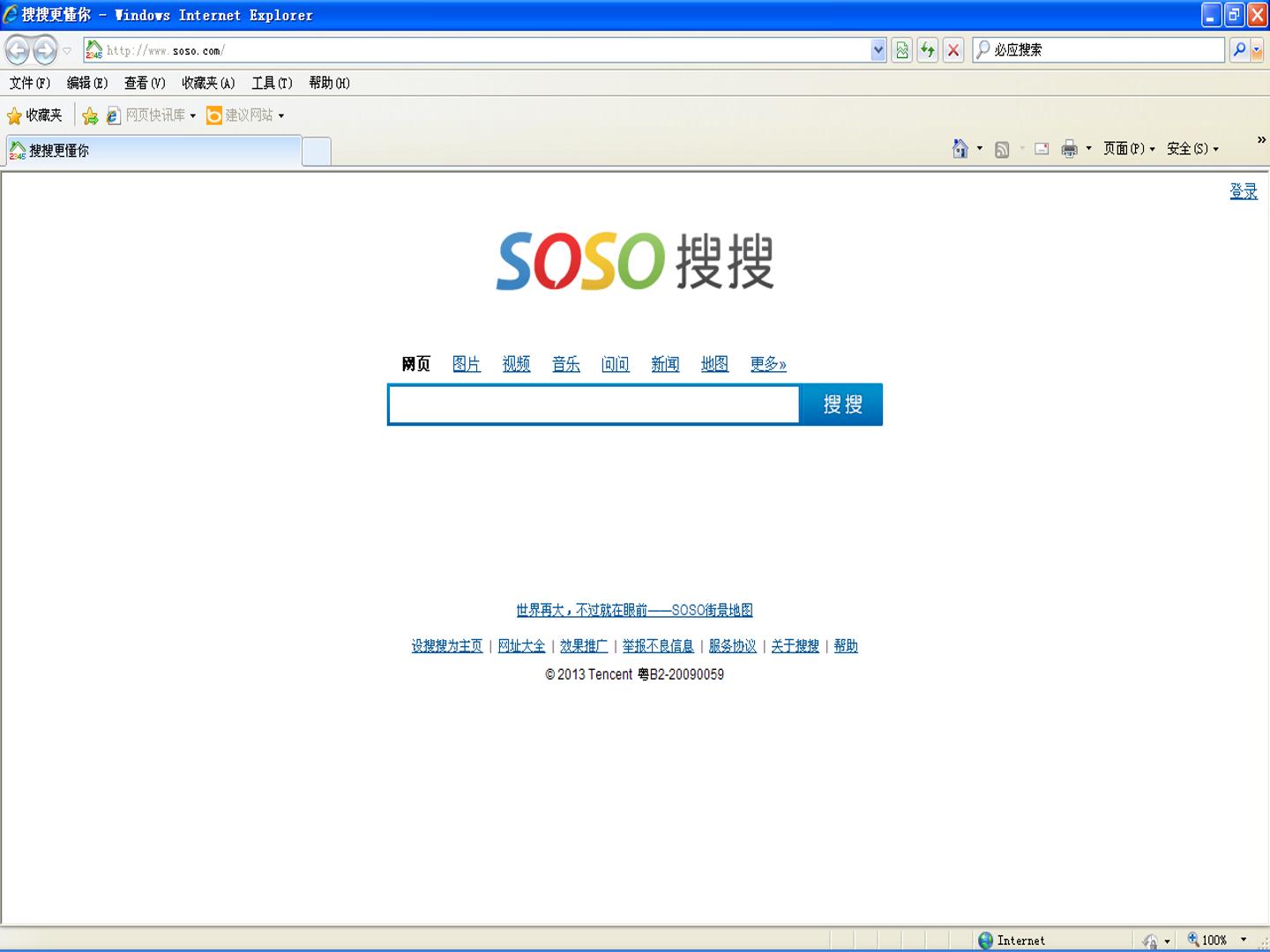Expand the address bar URL history dropdown
The height and width of the screenshot is (952, 1270).
(x=878, y=50)
